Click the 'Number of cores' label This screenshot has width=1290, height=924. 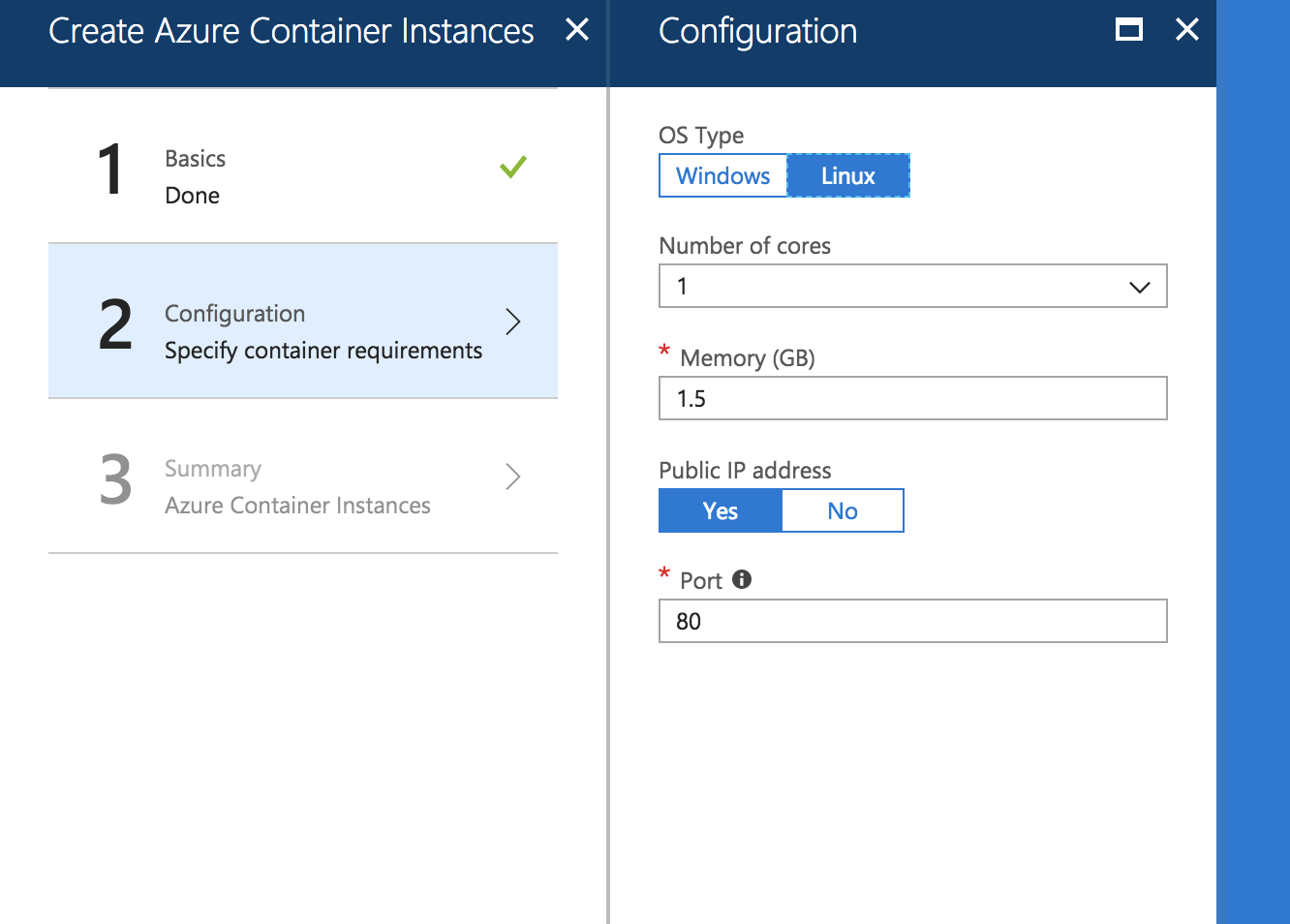point(745,246)
